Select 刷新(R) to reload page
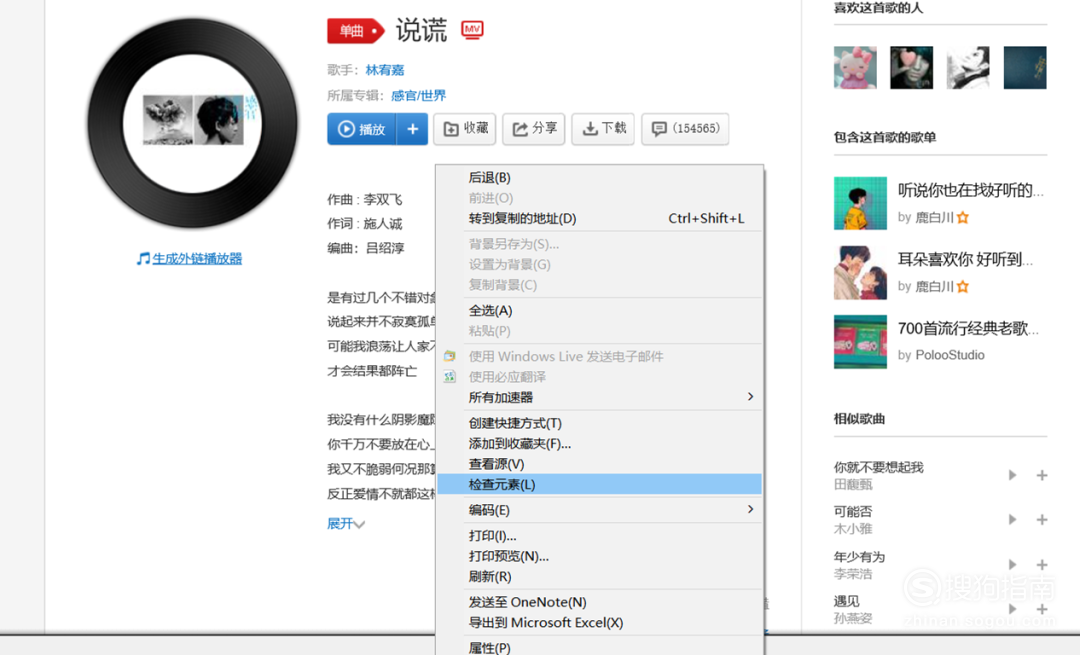This screenshot has width=1080, height=655. click(x=599, y=576)
